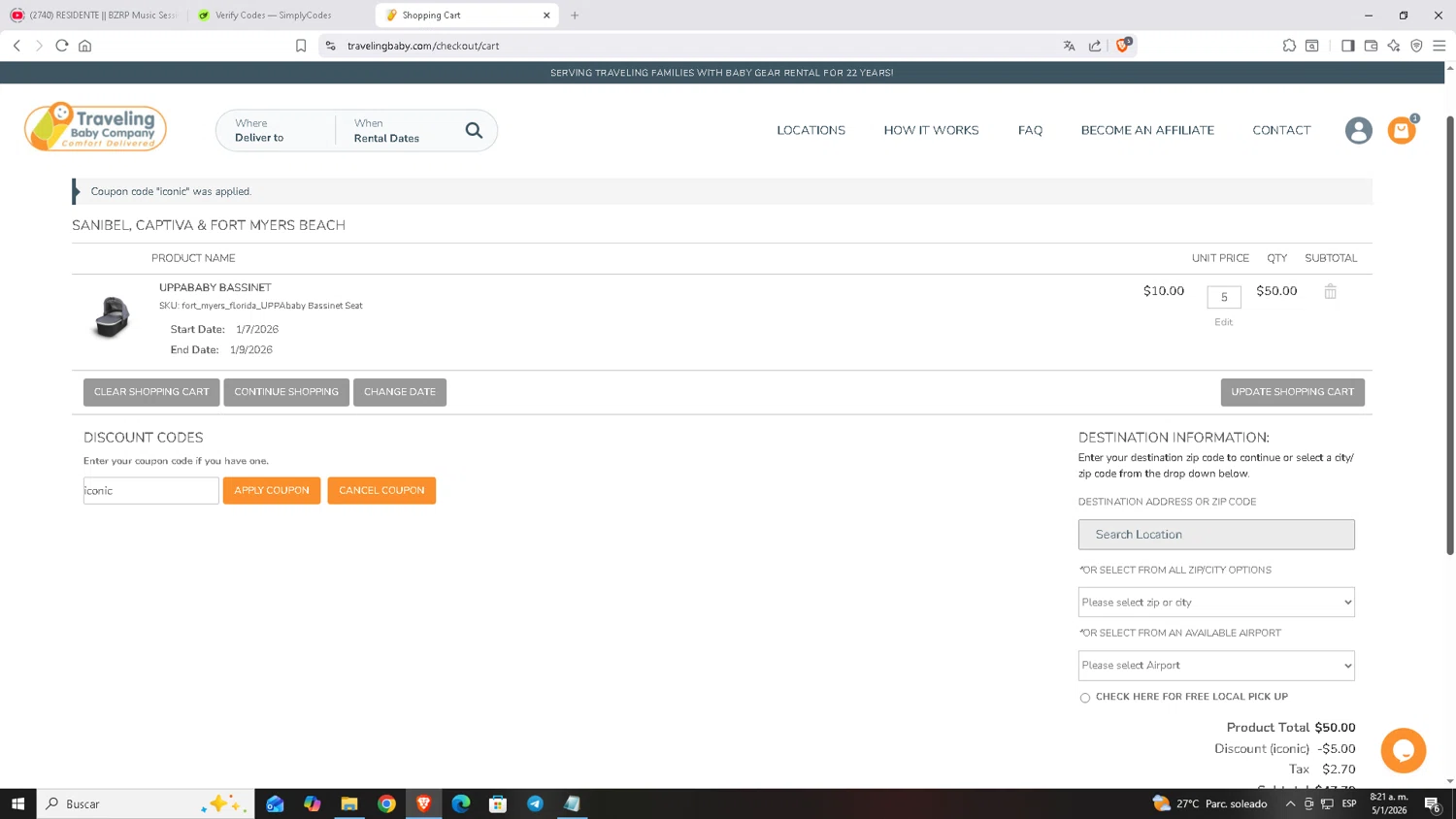Viewport: 1456px width, 819px height.
Task: Expand the zip or city dropdown
Action: (x=1215, y=602)
